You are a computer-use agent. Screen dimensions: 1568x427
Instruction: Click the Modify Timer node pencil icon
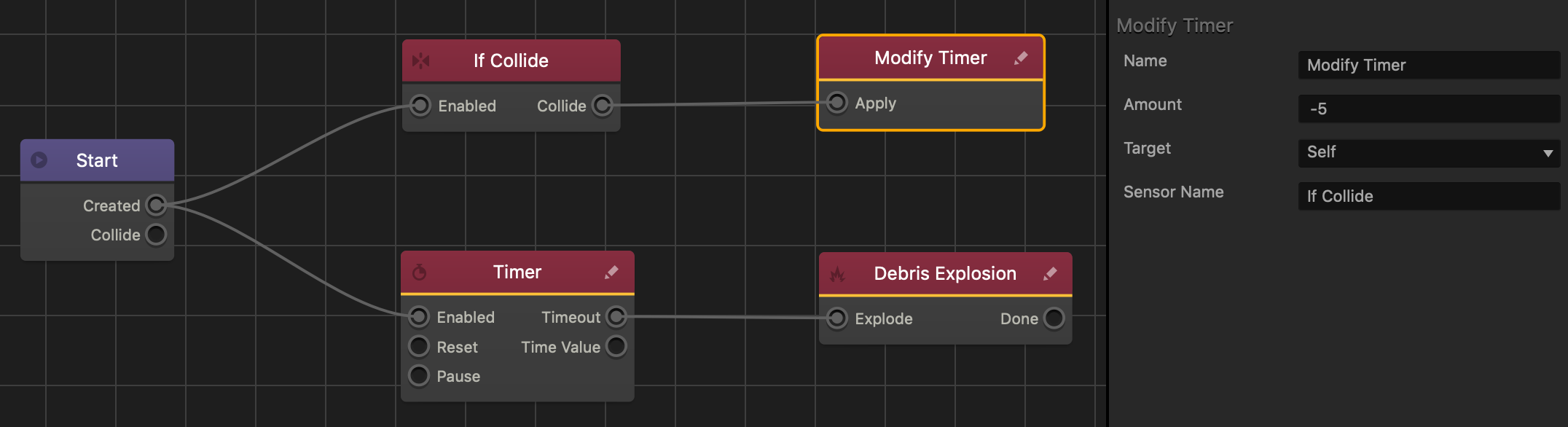tap(1021, 58)
